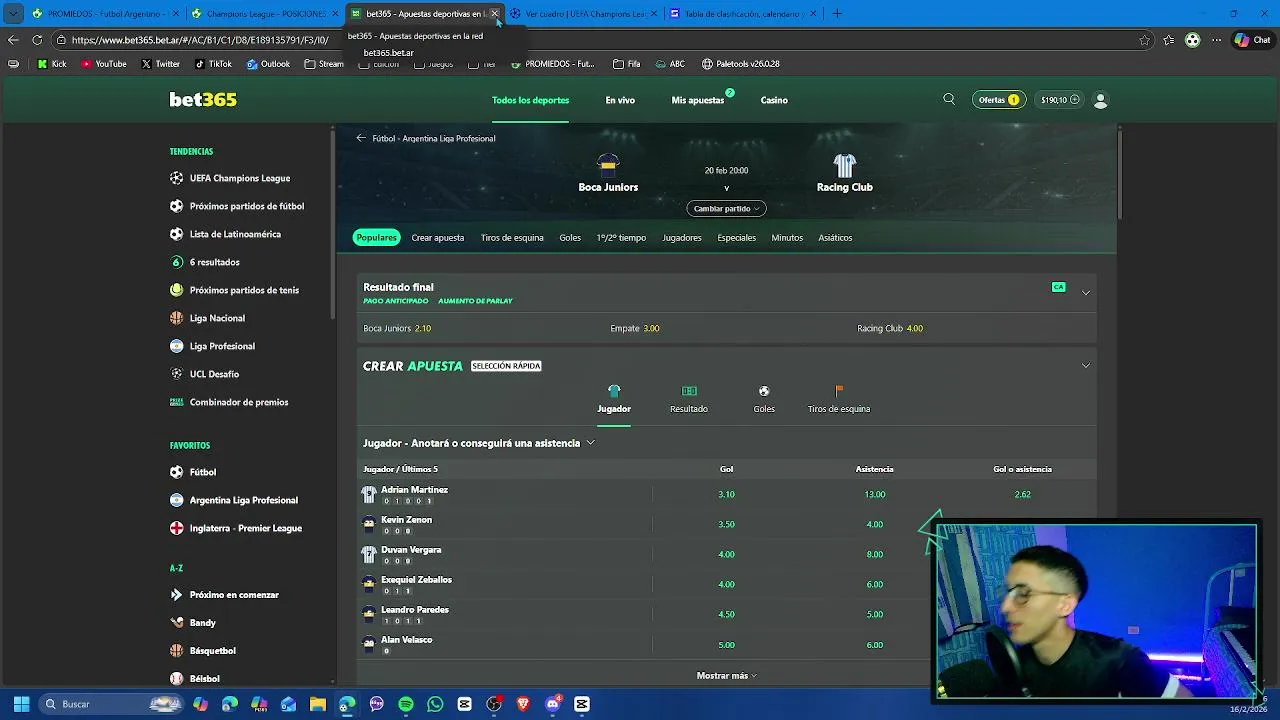The height and width of the screenshot is (720, 1280).
Task: Open WhatsApp from the taskbar
Action: point(435,704)
